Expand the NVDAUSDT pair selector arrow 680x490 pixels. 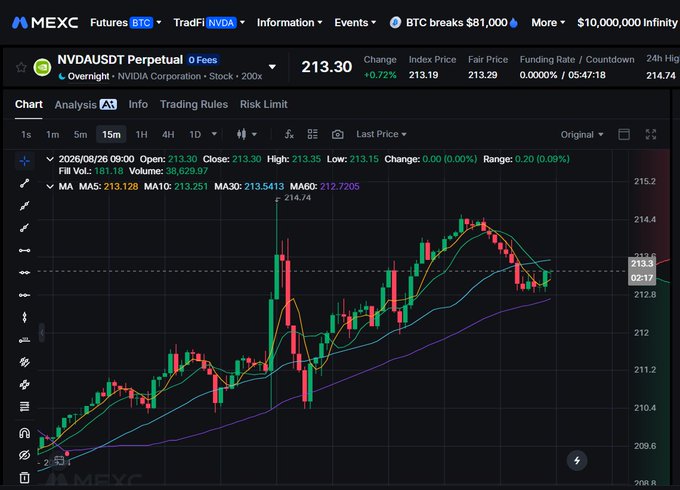[x=272, y=67]
